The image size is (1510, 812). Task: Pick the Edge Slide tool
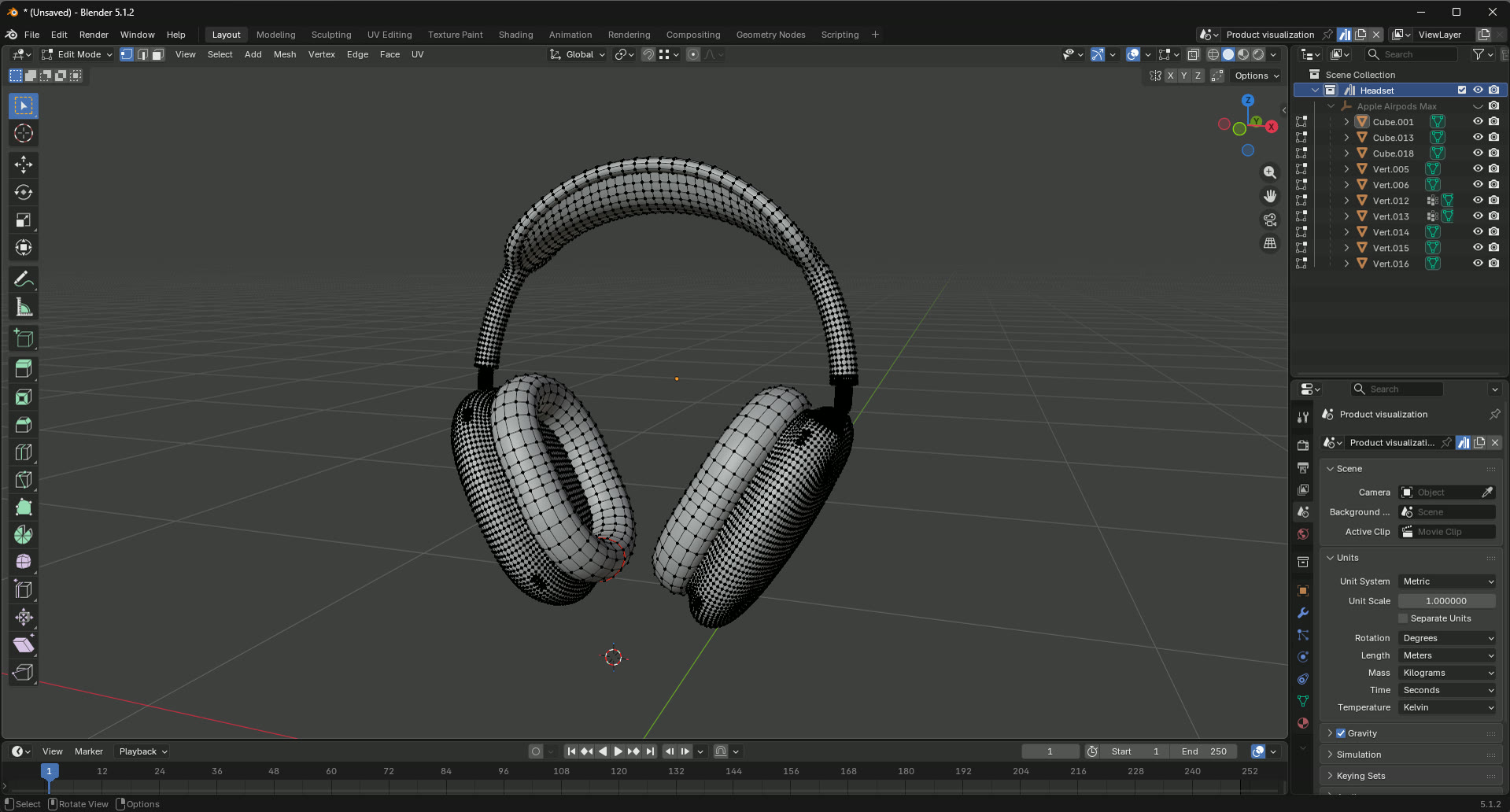tap(24, 589)
